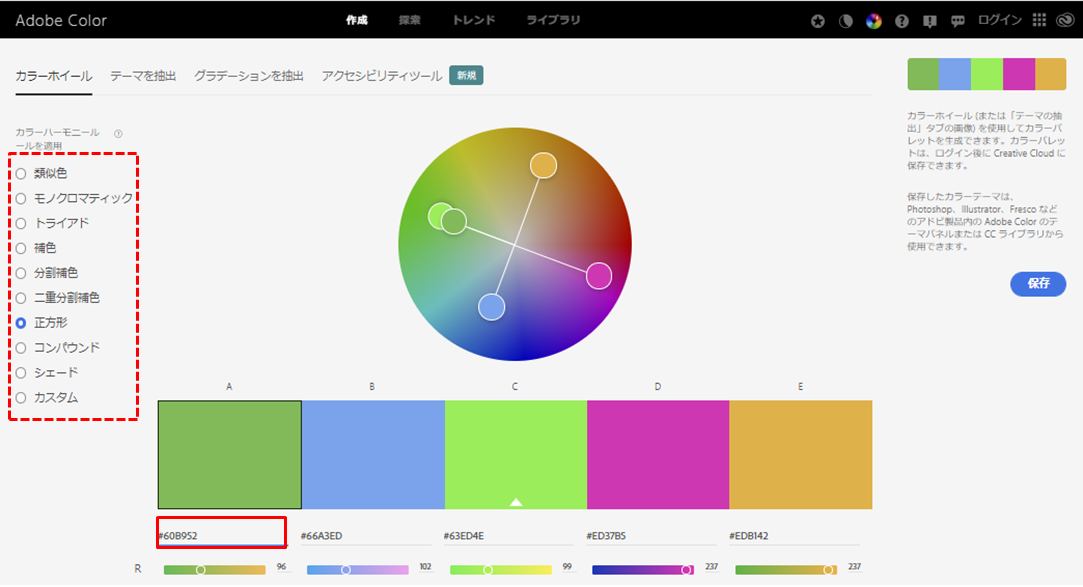
Task: Click the star icon in the header
Action: pyautogui.click(x=818, y=21)
